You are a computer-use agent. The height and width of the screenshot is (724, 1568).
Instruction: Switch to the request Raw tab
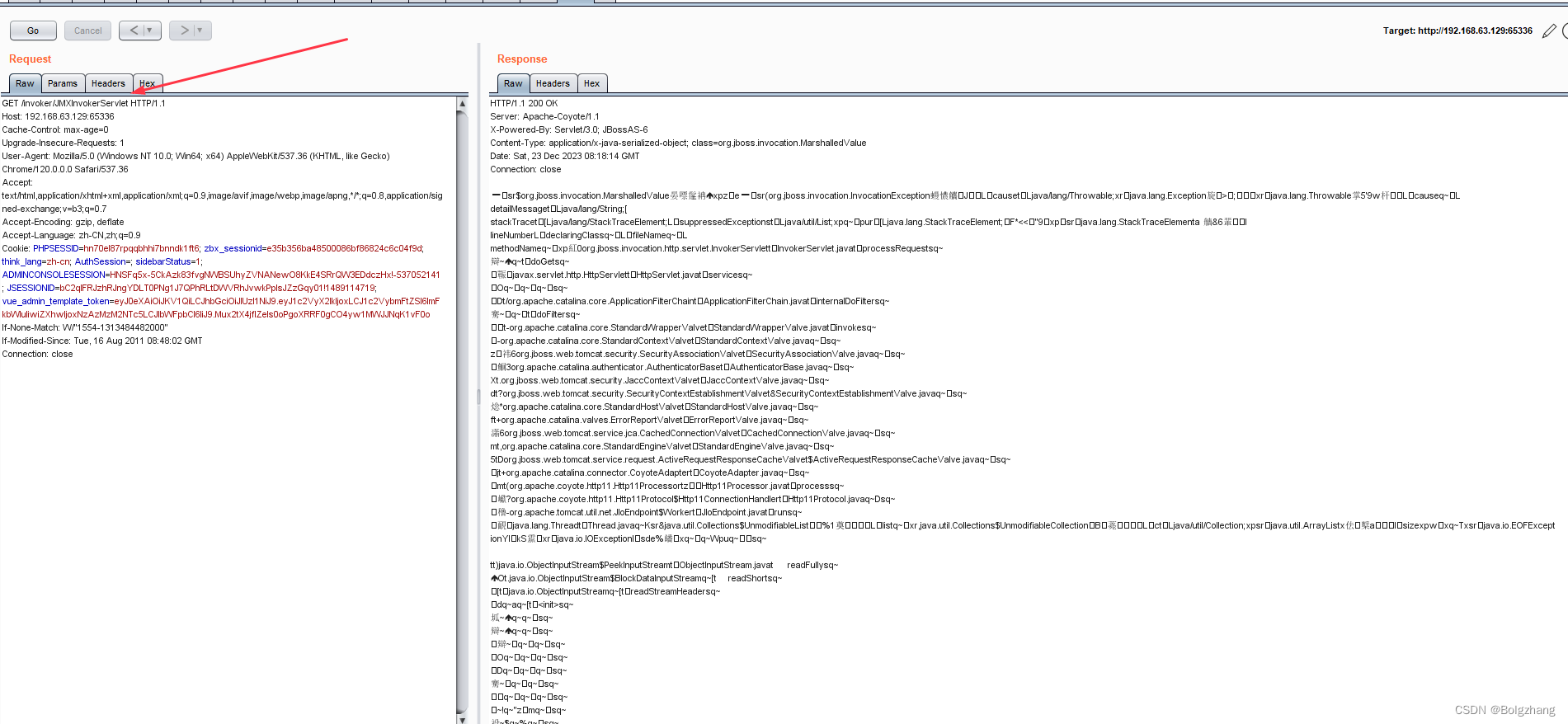(25, 83)
